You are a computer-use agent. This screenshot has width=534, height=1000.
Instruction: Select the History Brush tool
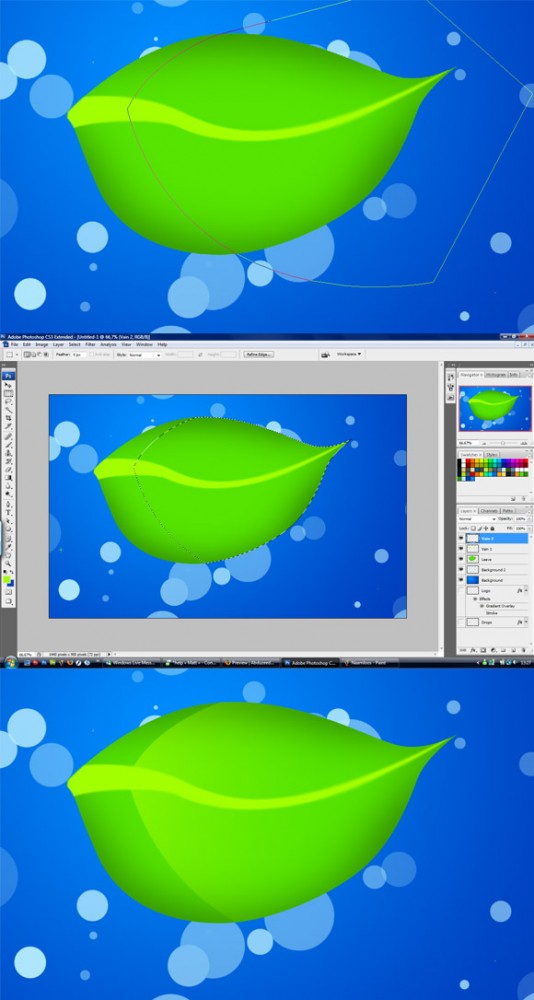pyautogui.click(x=8, y=462)
